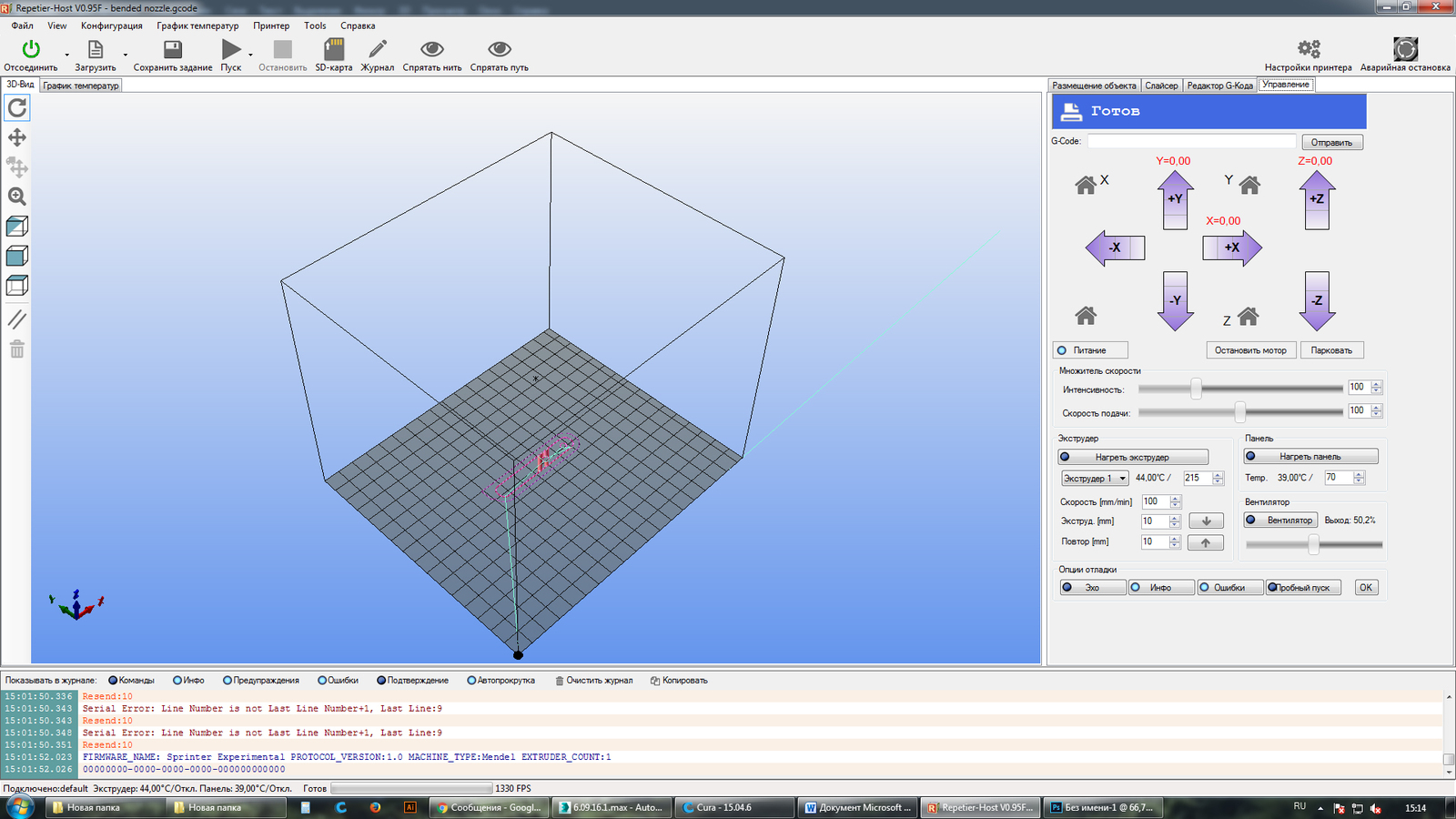The height and width of the screenshot is (819, 1456).
Task: Switch to График температур tab
Action: click(81, 86)
